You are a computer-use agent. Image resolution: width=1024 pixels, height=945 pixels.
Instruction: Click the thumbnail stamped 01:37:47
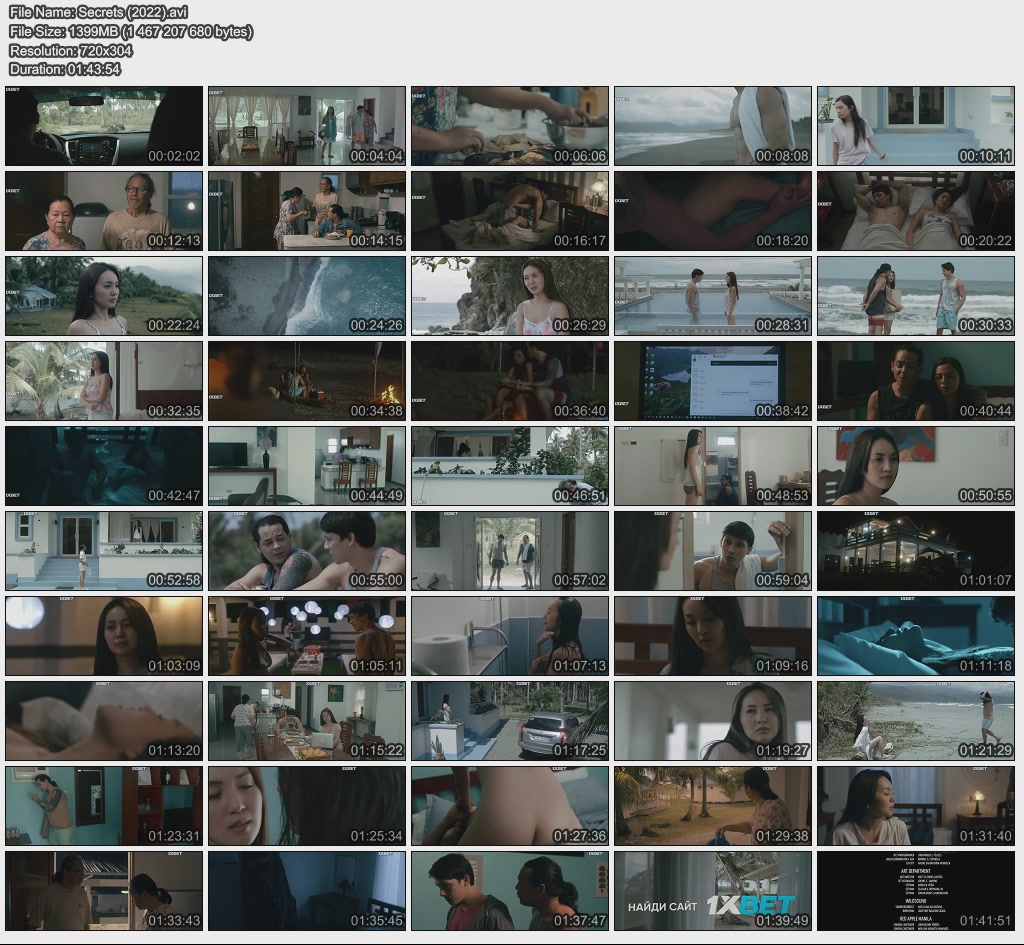[510, 891]
